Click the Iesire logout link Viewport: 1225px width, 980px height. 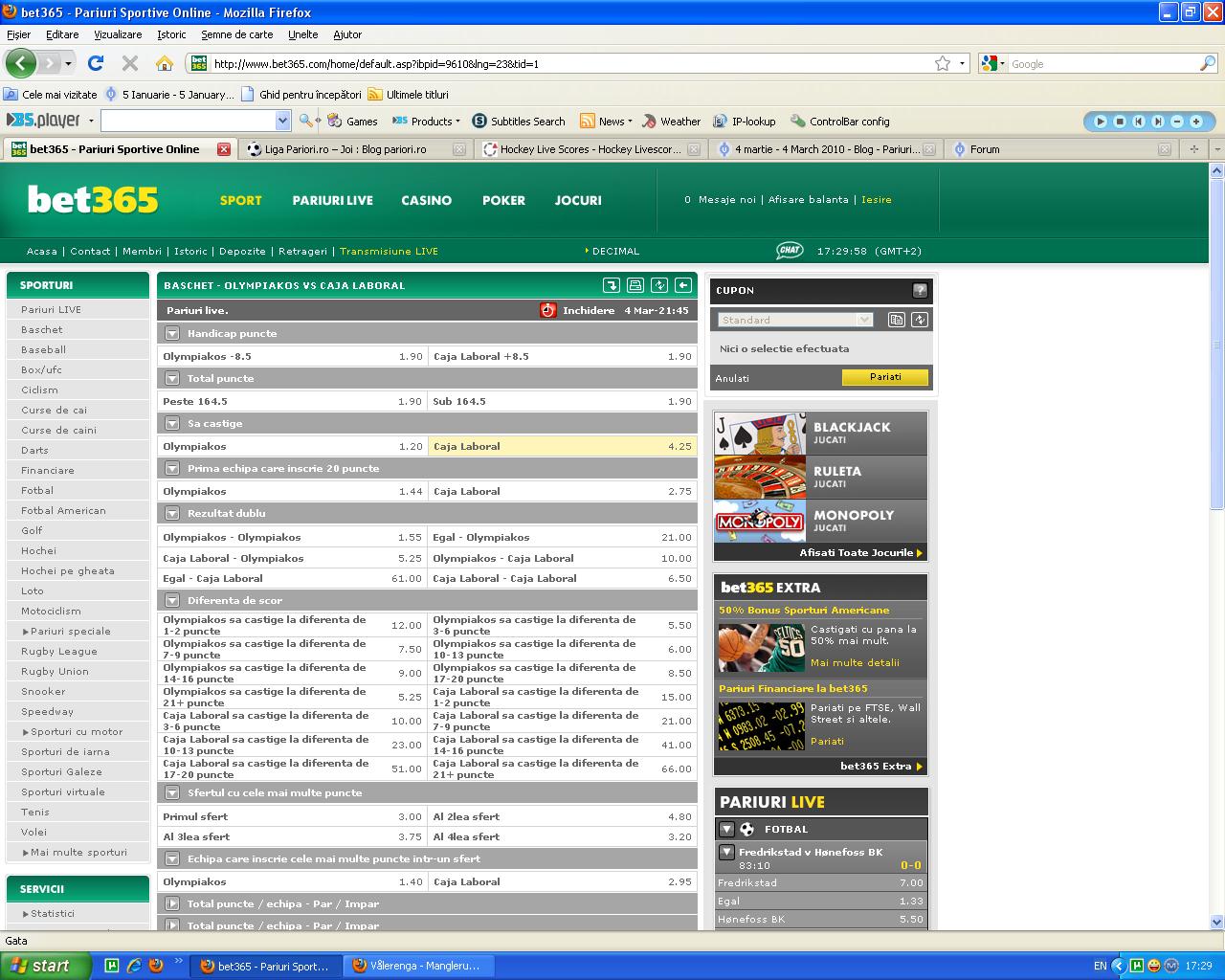pyautogui.click(x=877, y=200)
